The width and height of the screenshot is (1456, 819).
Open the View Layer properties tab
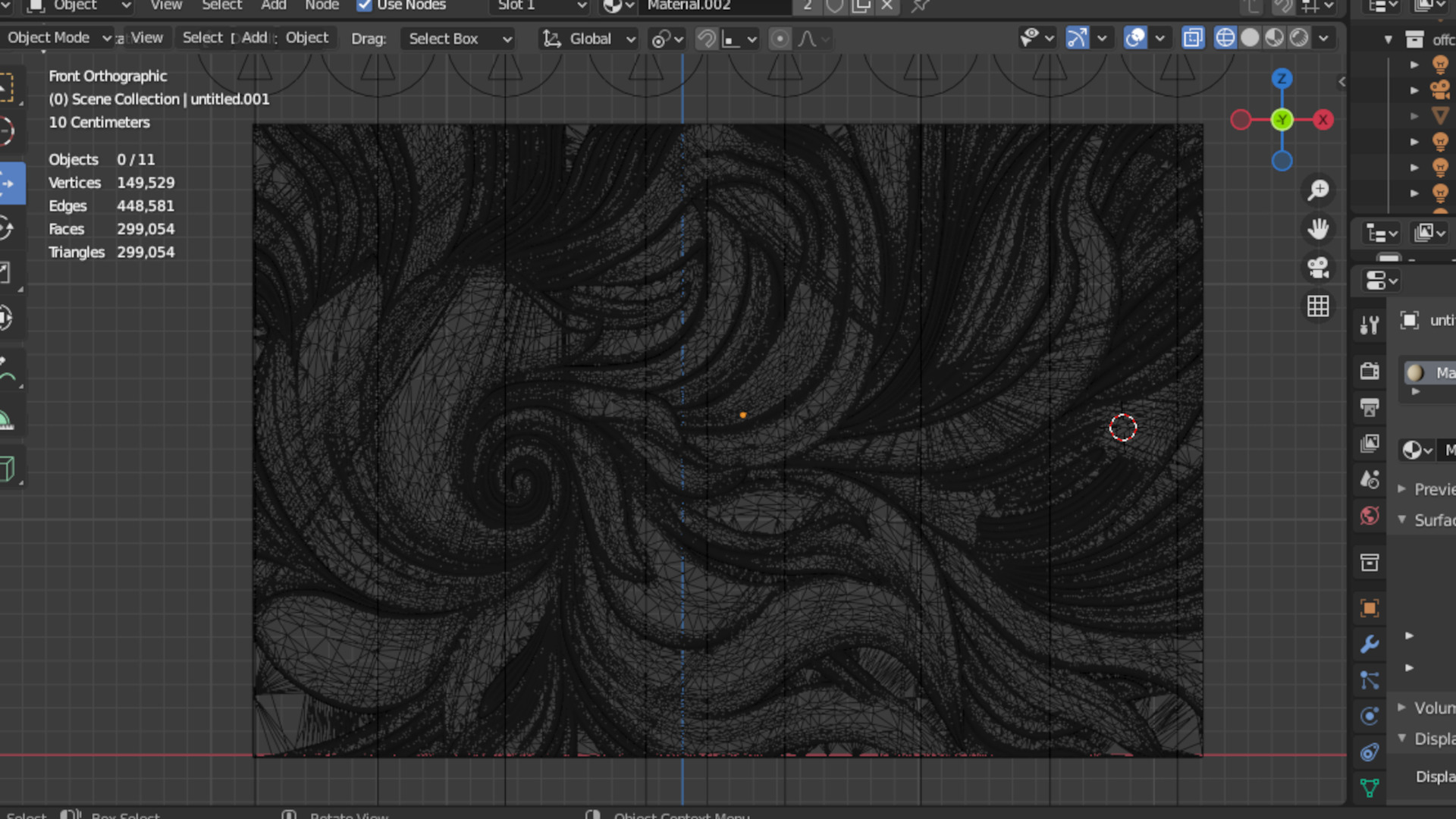point(1370,444)
